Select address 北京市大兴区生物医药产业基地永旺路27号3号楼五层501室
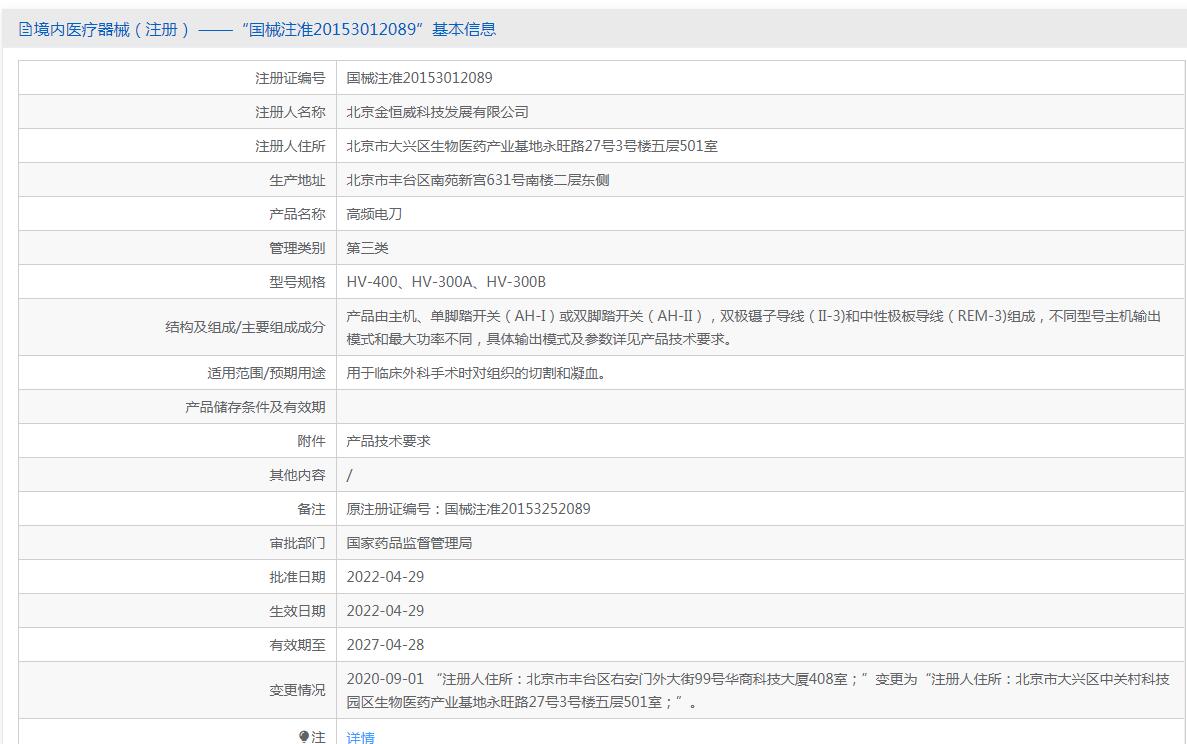 [532, 146]
